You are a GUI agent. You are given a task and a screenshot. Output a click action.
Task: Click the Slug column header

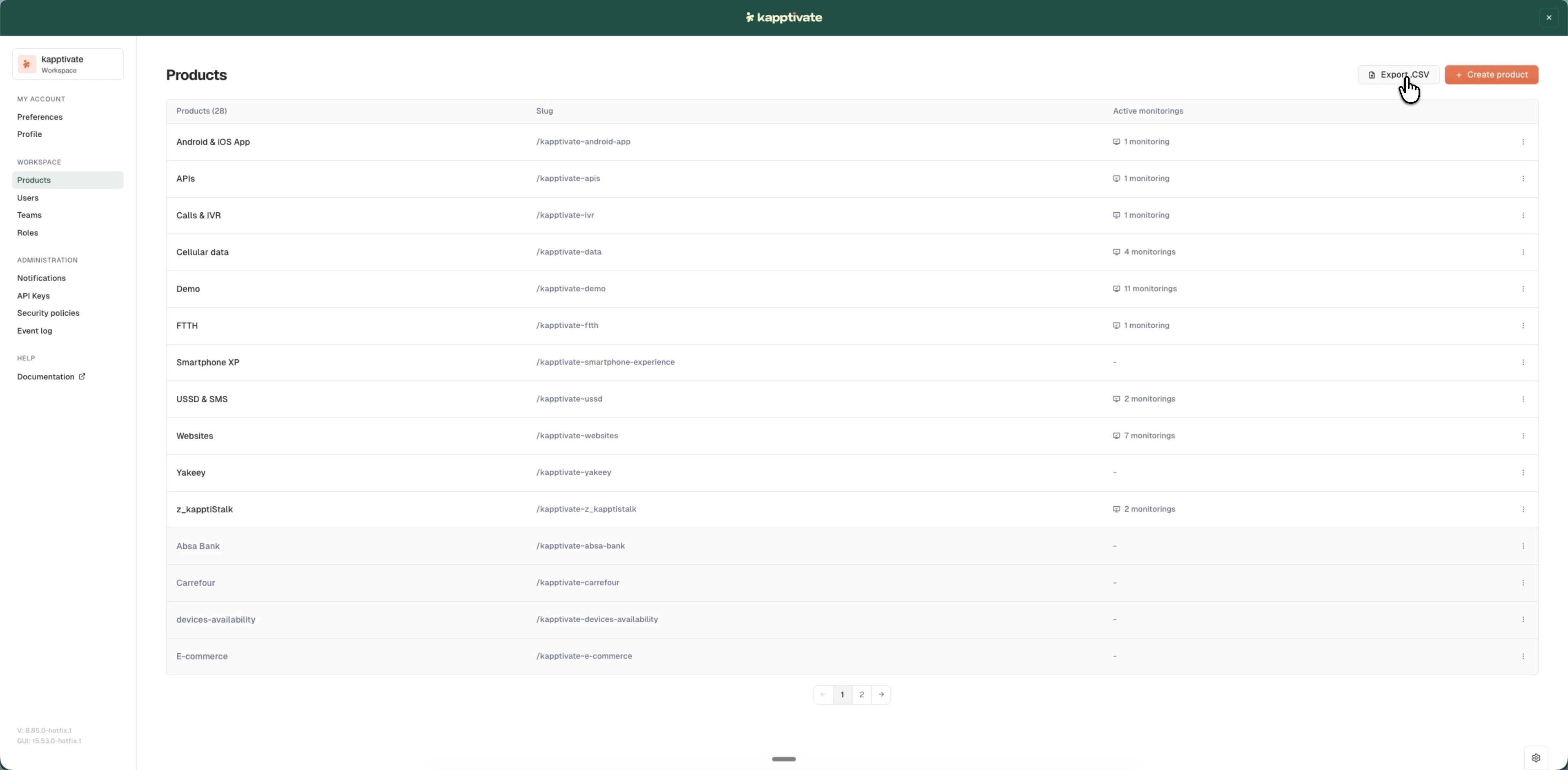(544, 111)
